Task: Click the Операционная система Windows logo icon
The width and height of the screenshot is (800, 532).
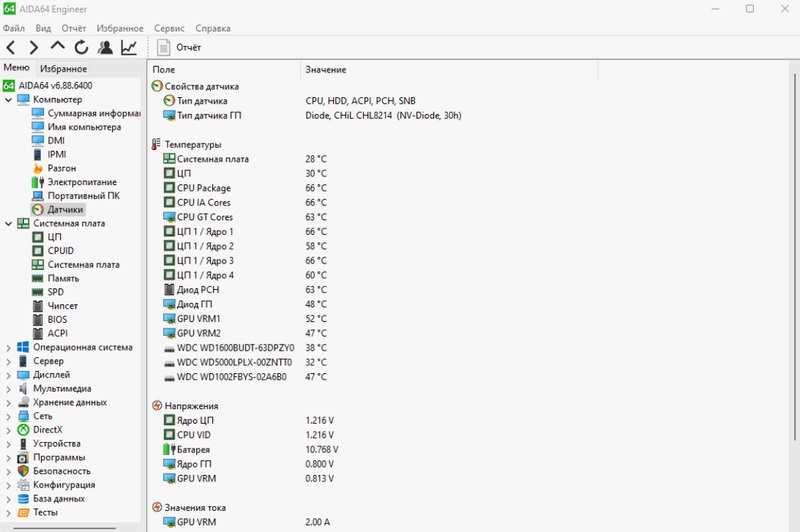Action: pyautogui.click(x=23, y=347)
